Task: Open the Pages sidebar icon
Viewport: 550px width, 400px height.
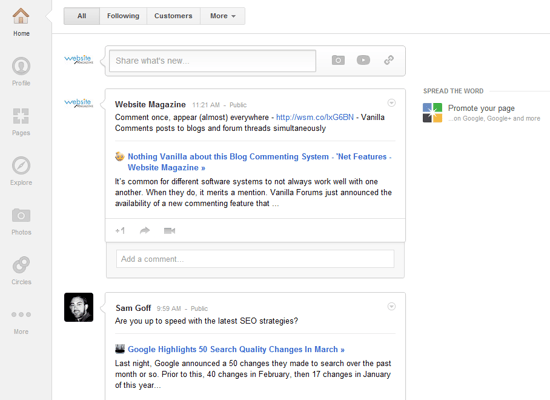Action: tap(21, 116)
